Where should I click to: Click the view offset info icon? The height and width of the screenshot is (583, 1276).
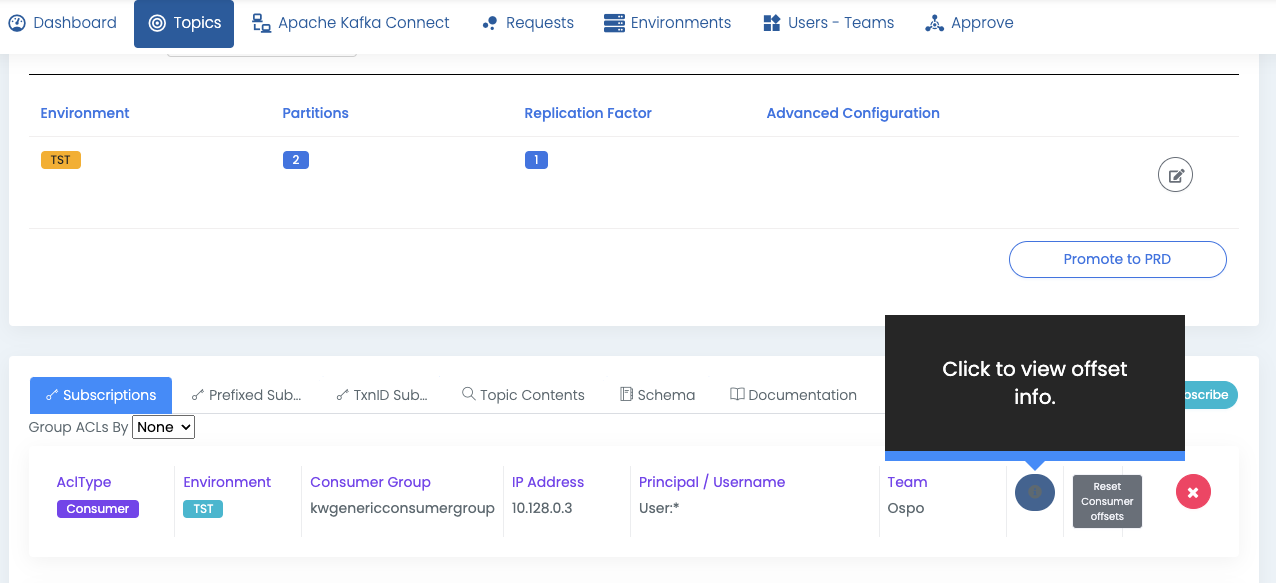pyautogui.click(x=1034, y=492)
